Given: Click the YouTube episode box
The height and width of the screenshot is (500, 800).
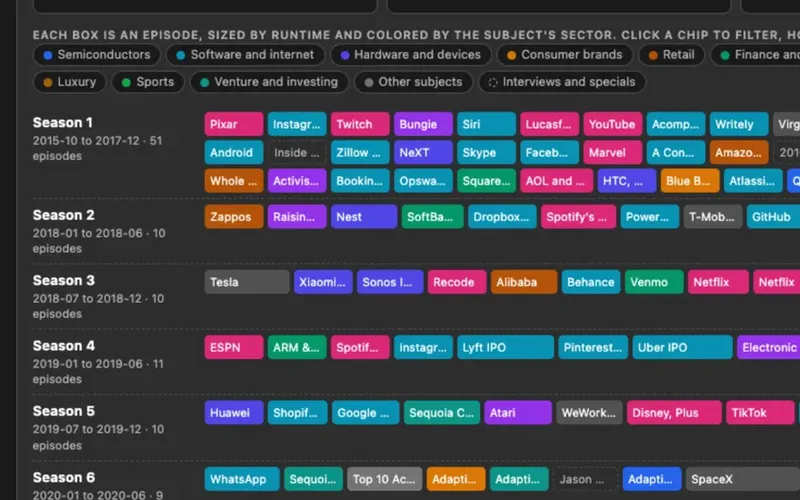Looking at the screenshot, I should click(x=613, y=124).
